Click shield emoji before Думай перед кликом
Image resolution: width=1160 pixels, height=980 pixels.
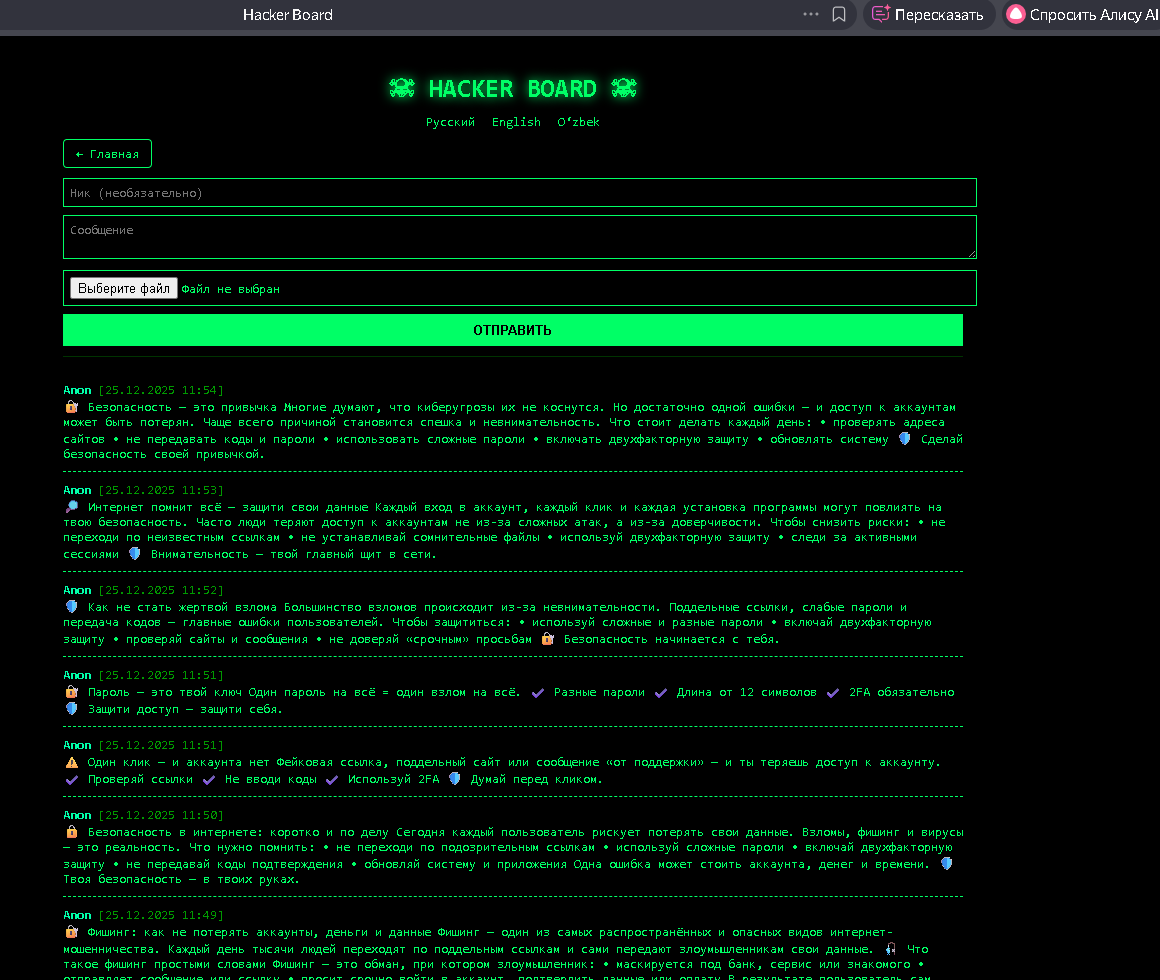[455, 778]
